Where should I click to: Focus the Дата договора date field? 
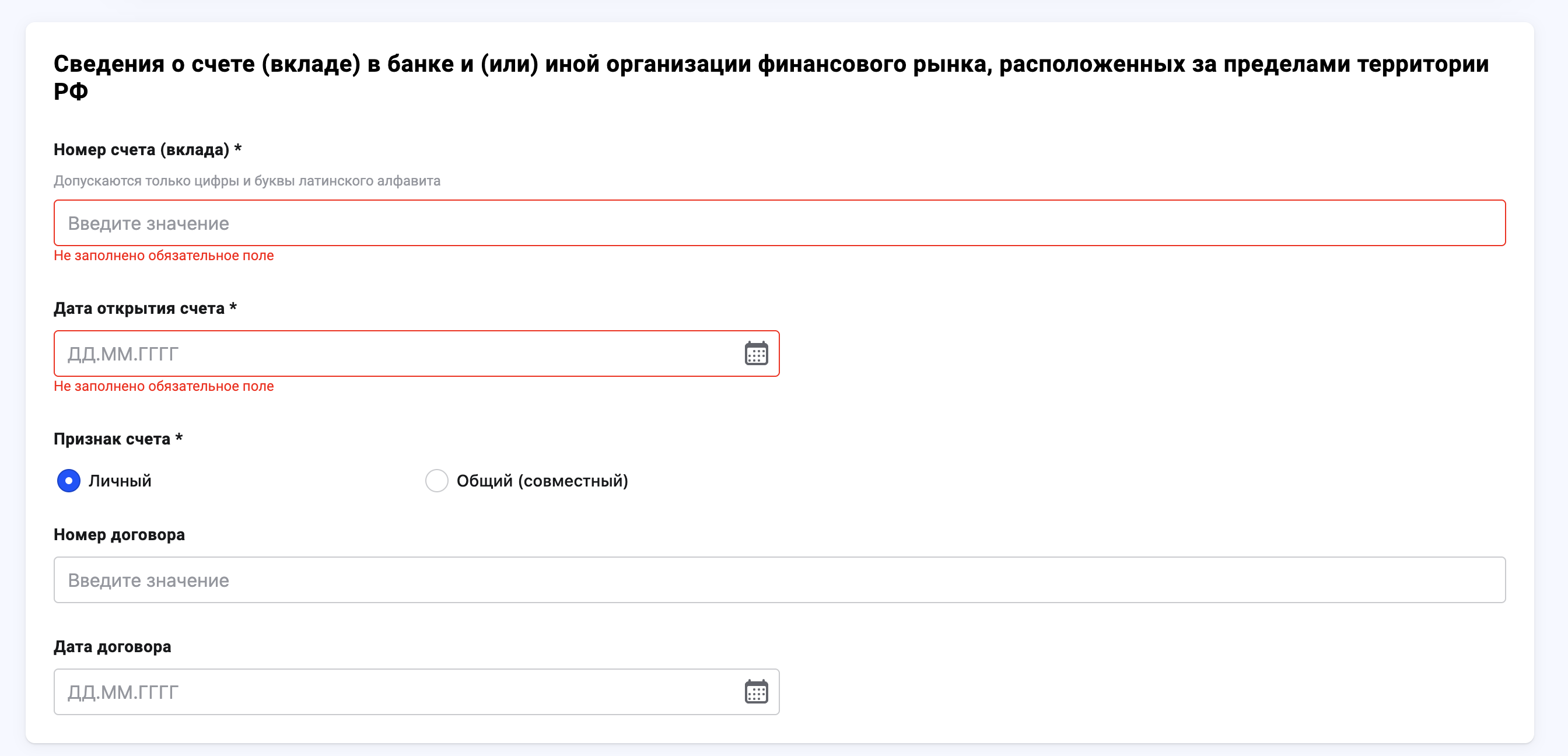pyautogui.click(x=416, y=692)
